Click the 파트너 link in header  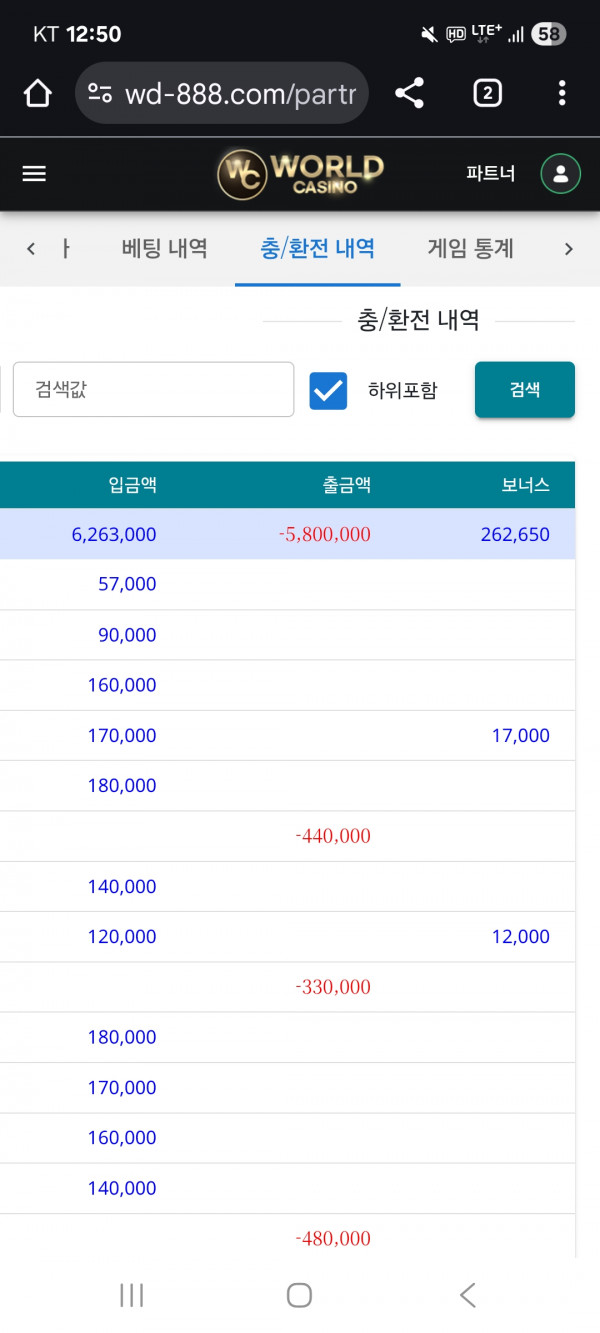coord(490,174)
